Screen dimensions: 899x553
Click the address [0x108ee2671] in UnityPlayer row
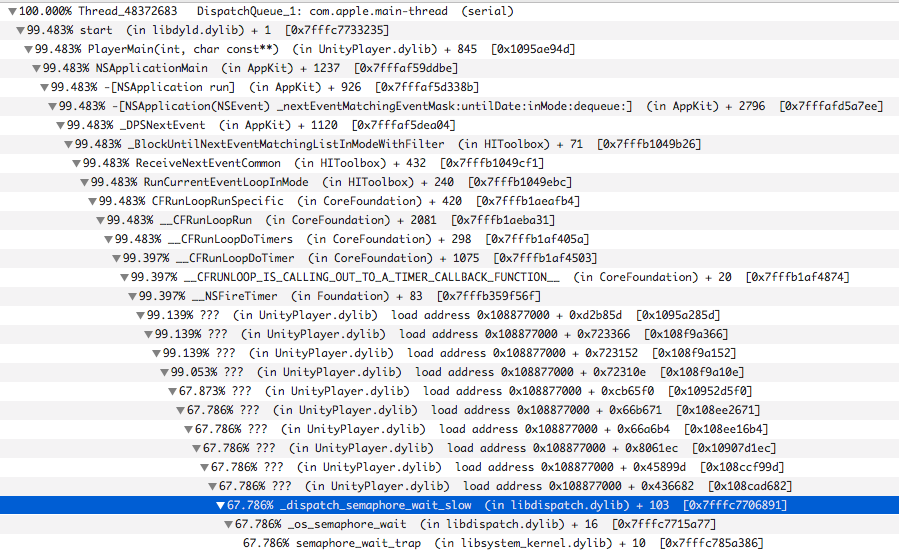(718, 410)
